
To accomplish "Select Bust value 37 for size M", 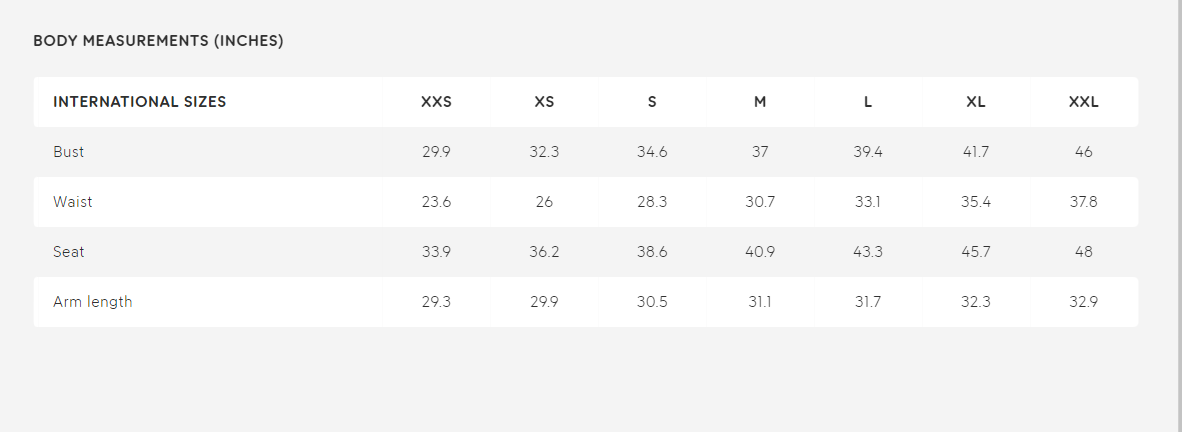I will tap(760, 152).
